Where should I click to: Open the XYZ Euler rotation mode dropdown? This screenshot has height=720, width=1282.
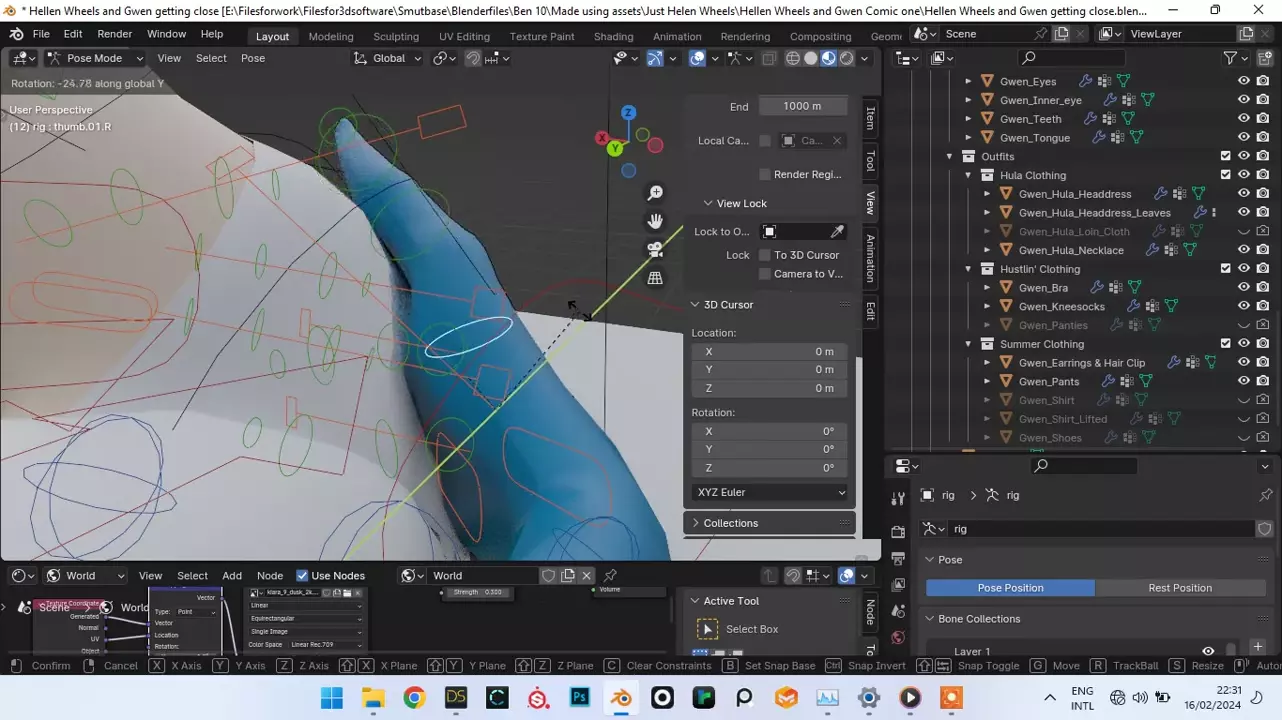770,492
